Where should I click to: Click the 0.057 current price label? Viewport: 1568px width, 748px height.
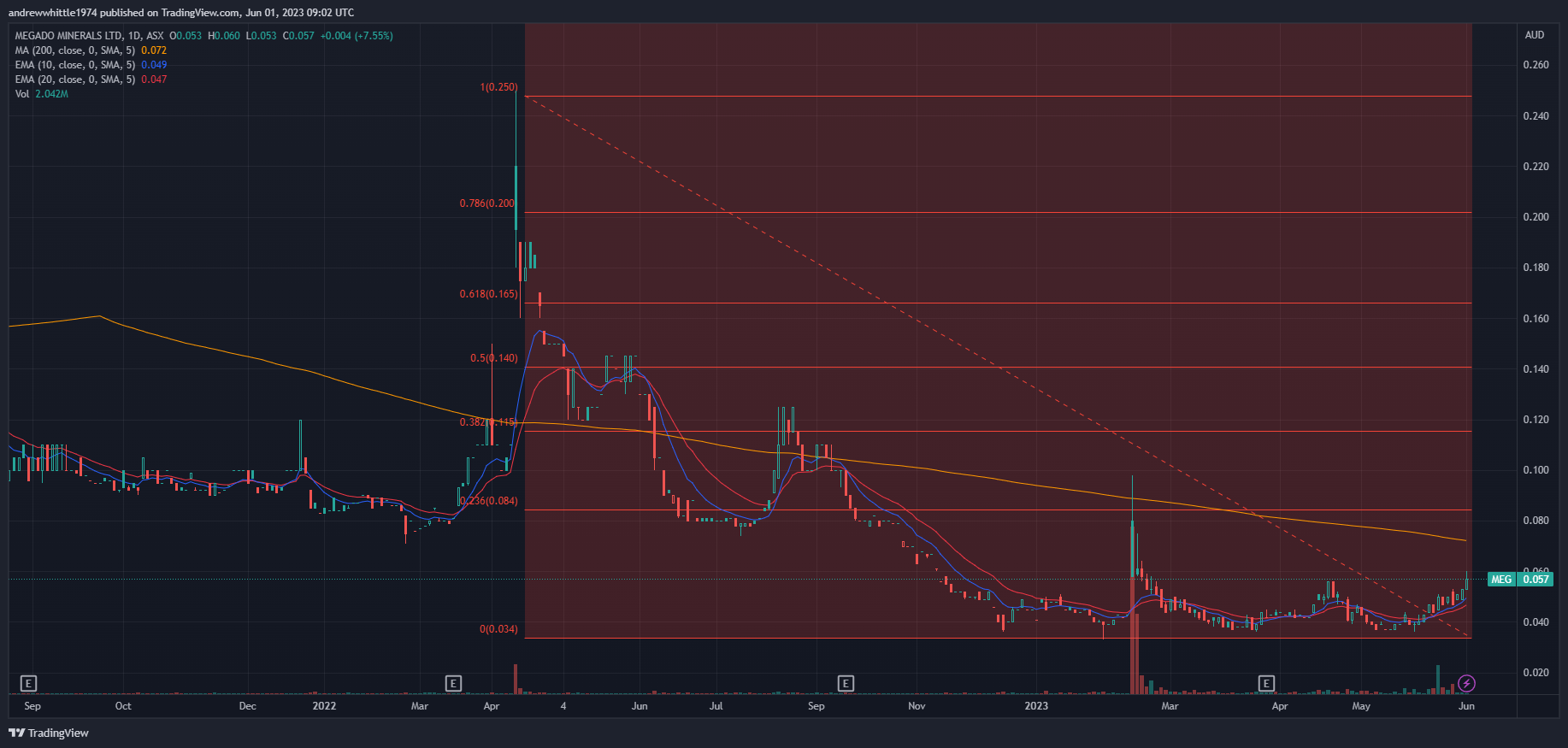click(1536, 580)
